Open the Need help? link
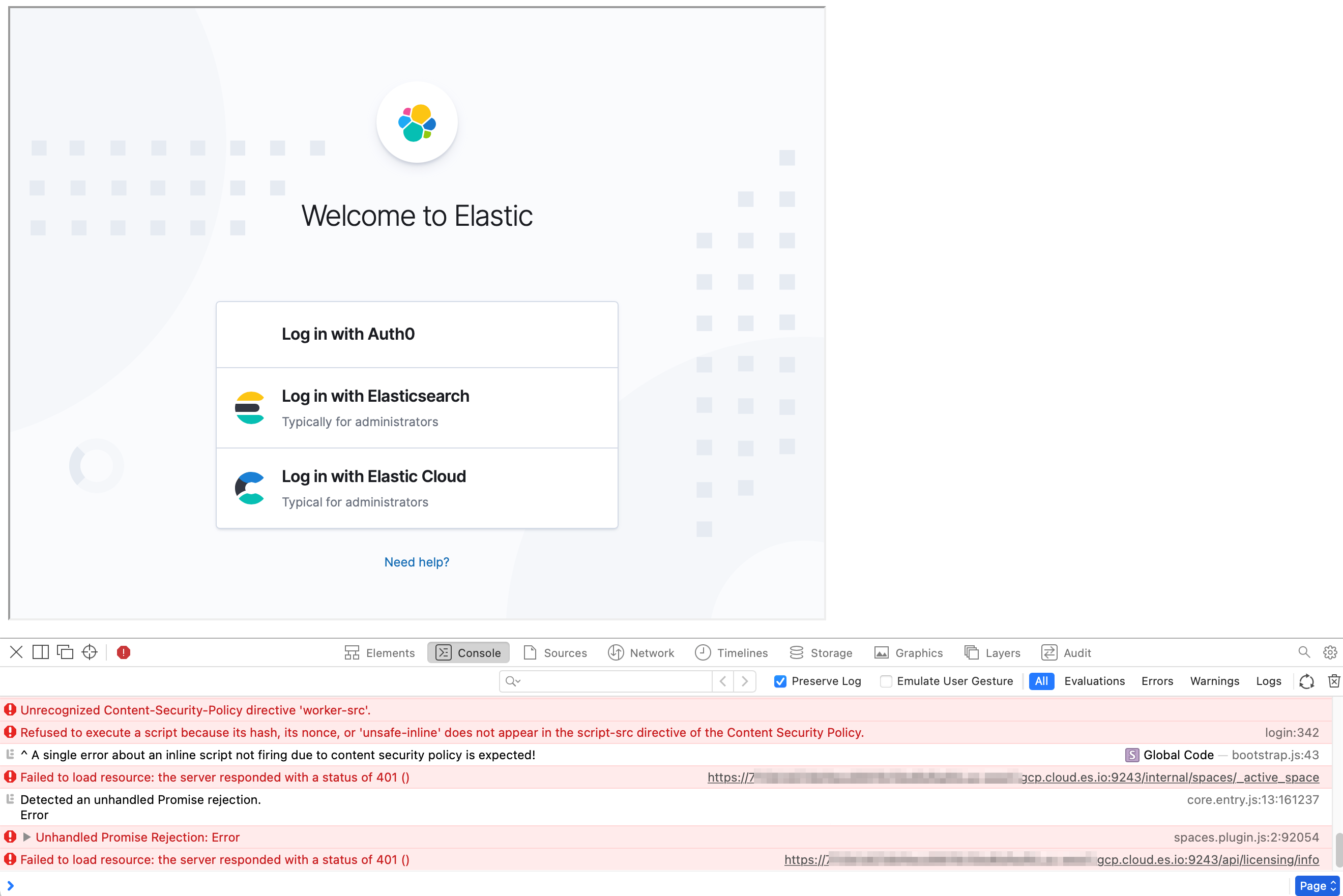Screen dimensions: 1343x896 point(417,562)
